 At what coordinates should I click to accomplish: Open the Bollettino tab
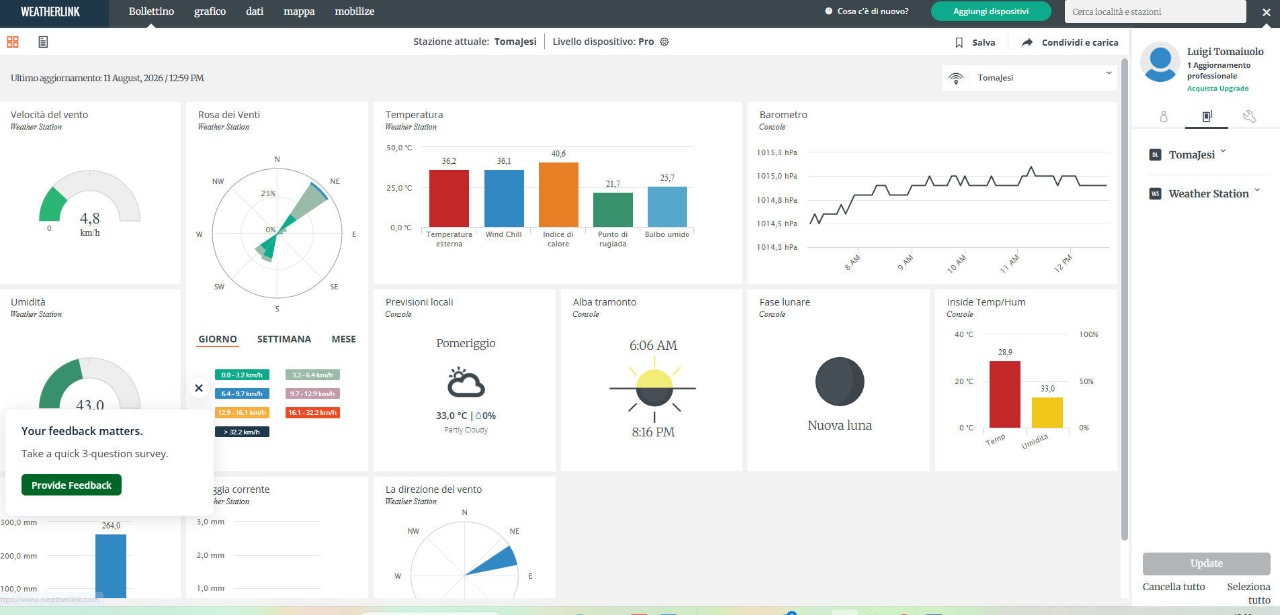pyautogui.click(x=153, y=12)
